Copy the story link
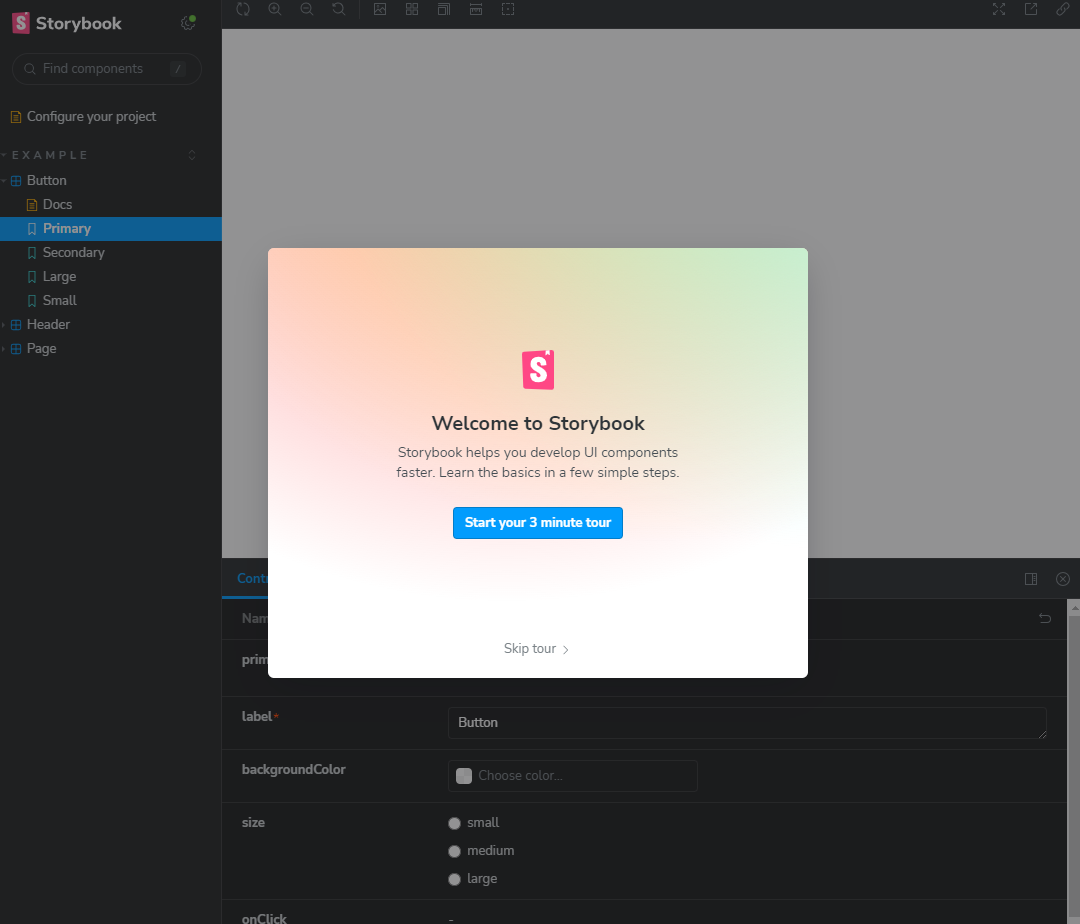The height and width of the screenshot is (924, 1080). (1062, 9)
